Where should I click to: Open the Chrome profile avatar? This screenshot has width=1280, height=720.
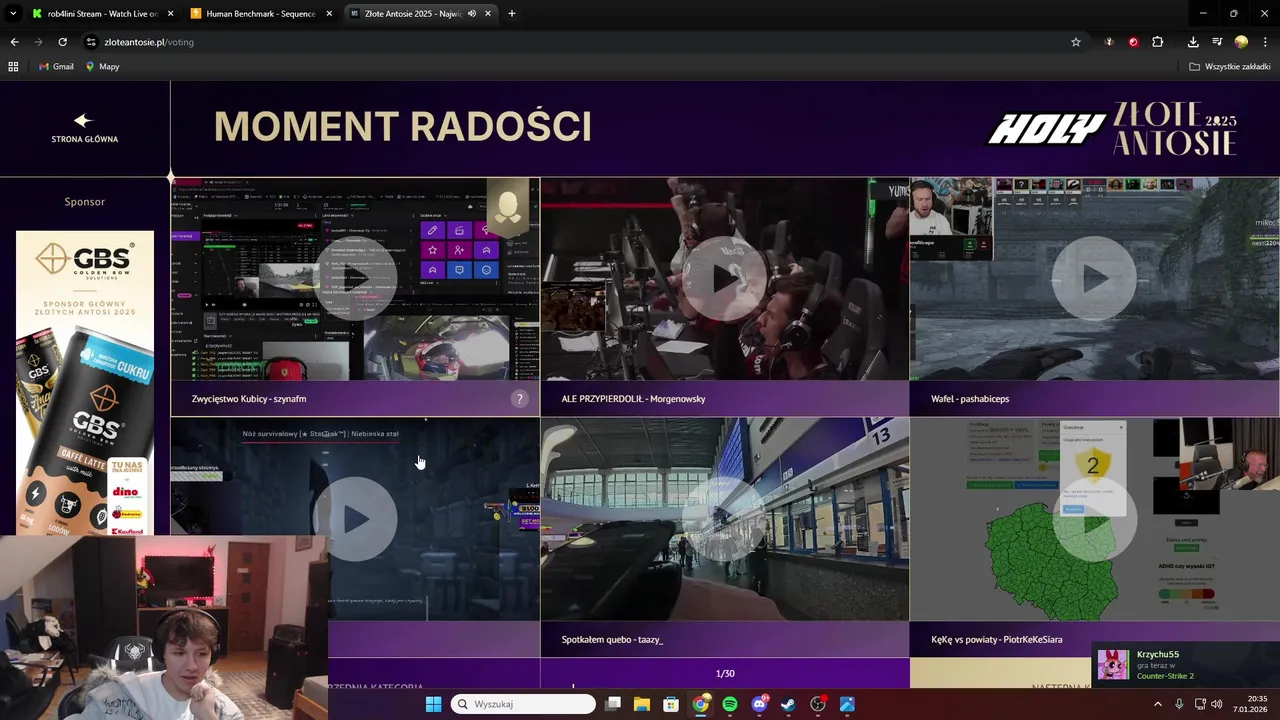pos(1241,42)
